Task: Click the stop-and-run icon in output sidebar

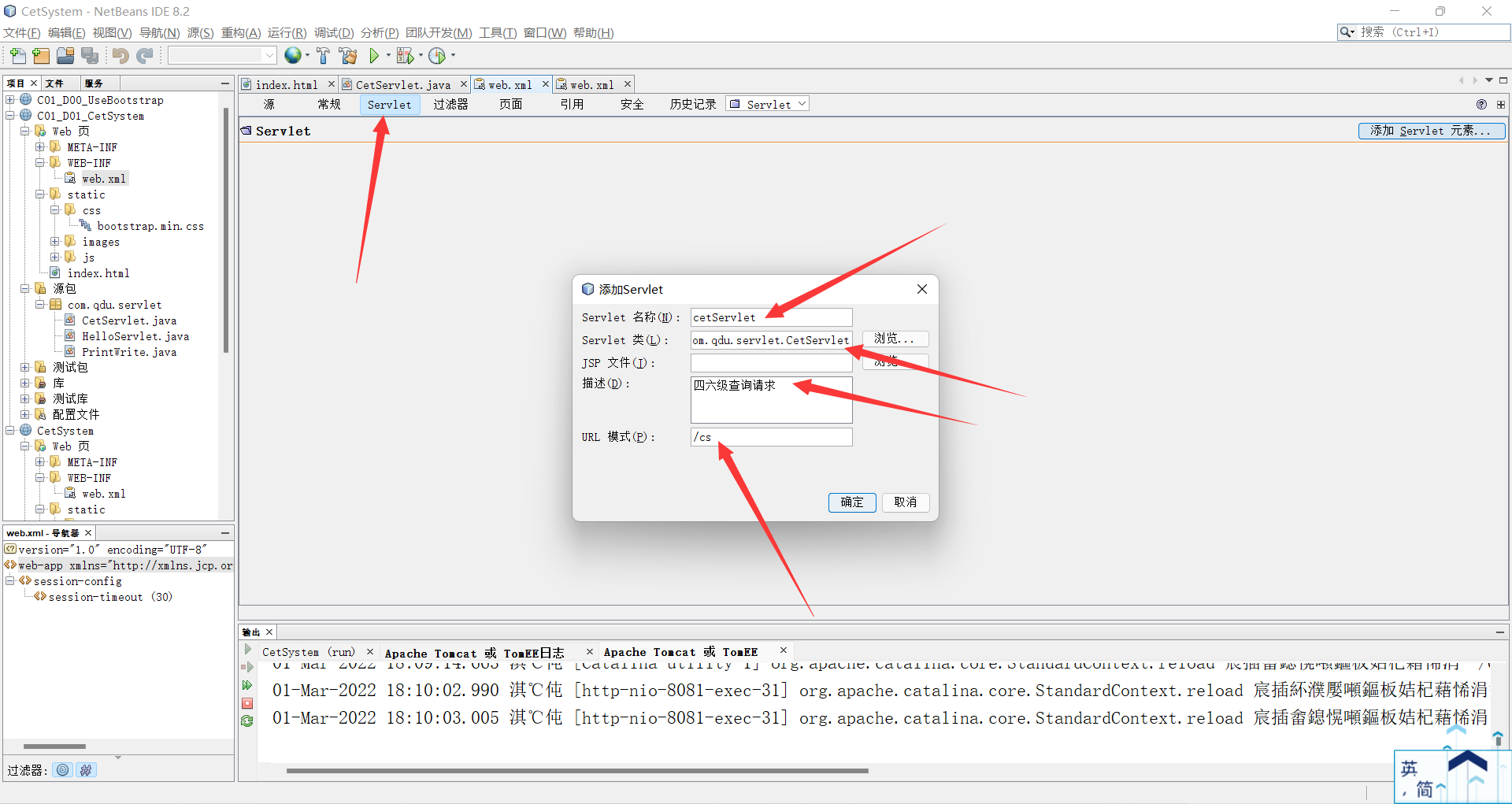Action: click(x=247, y=668)
